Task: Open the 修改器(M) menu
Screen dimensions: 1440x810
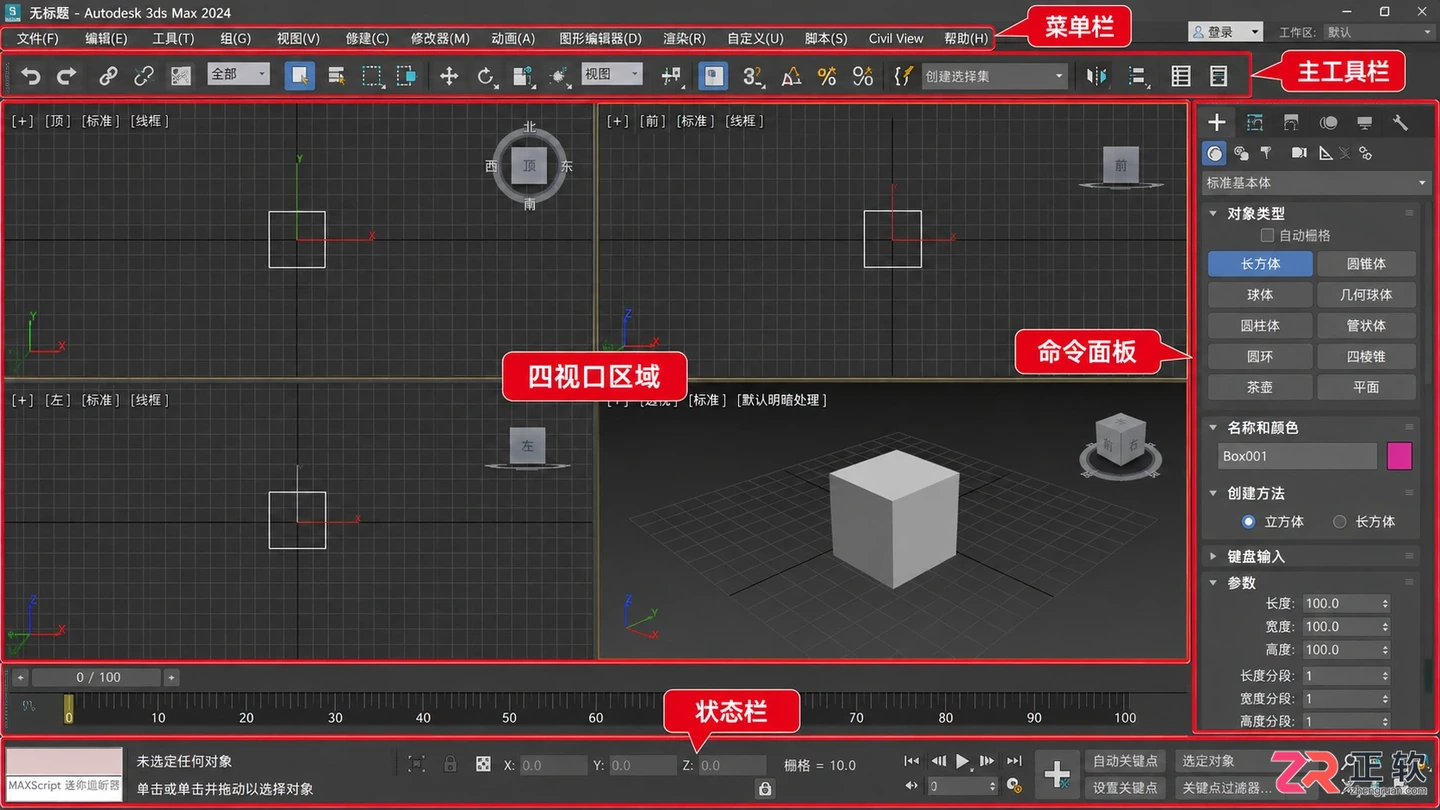Action: point(440,39)
